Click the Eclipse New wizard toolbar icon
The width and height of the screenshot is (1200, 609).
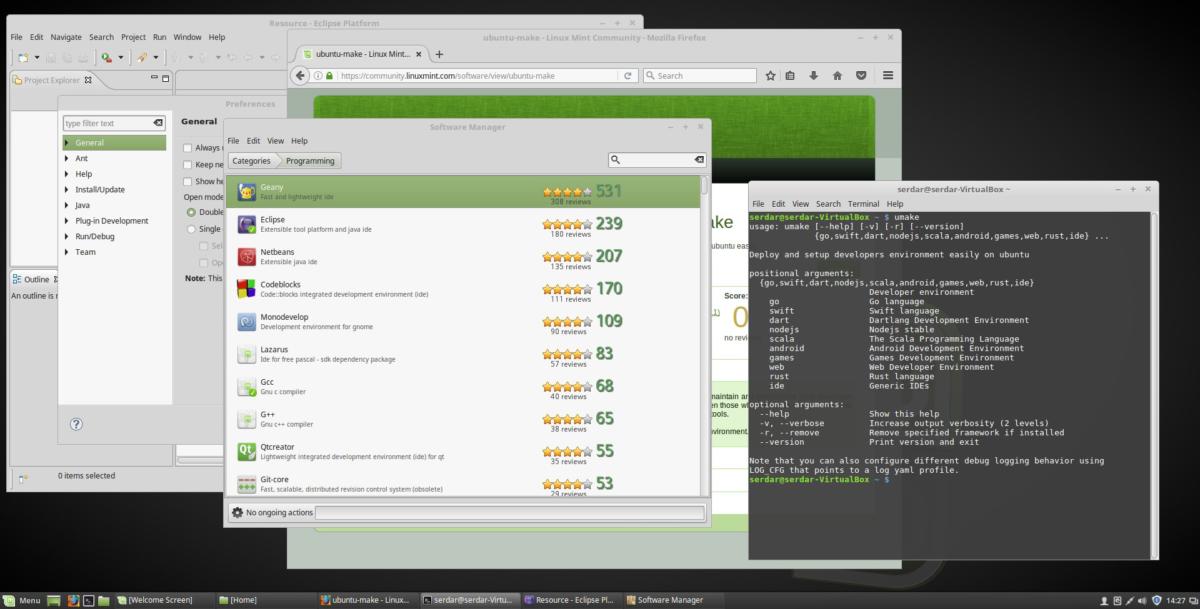pyautogui.click(x=23, y=57)
